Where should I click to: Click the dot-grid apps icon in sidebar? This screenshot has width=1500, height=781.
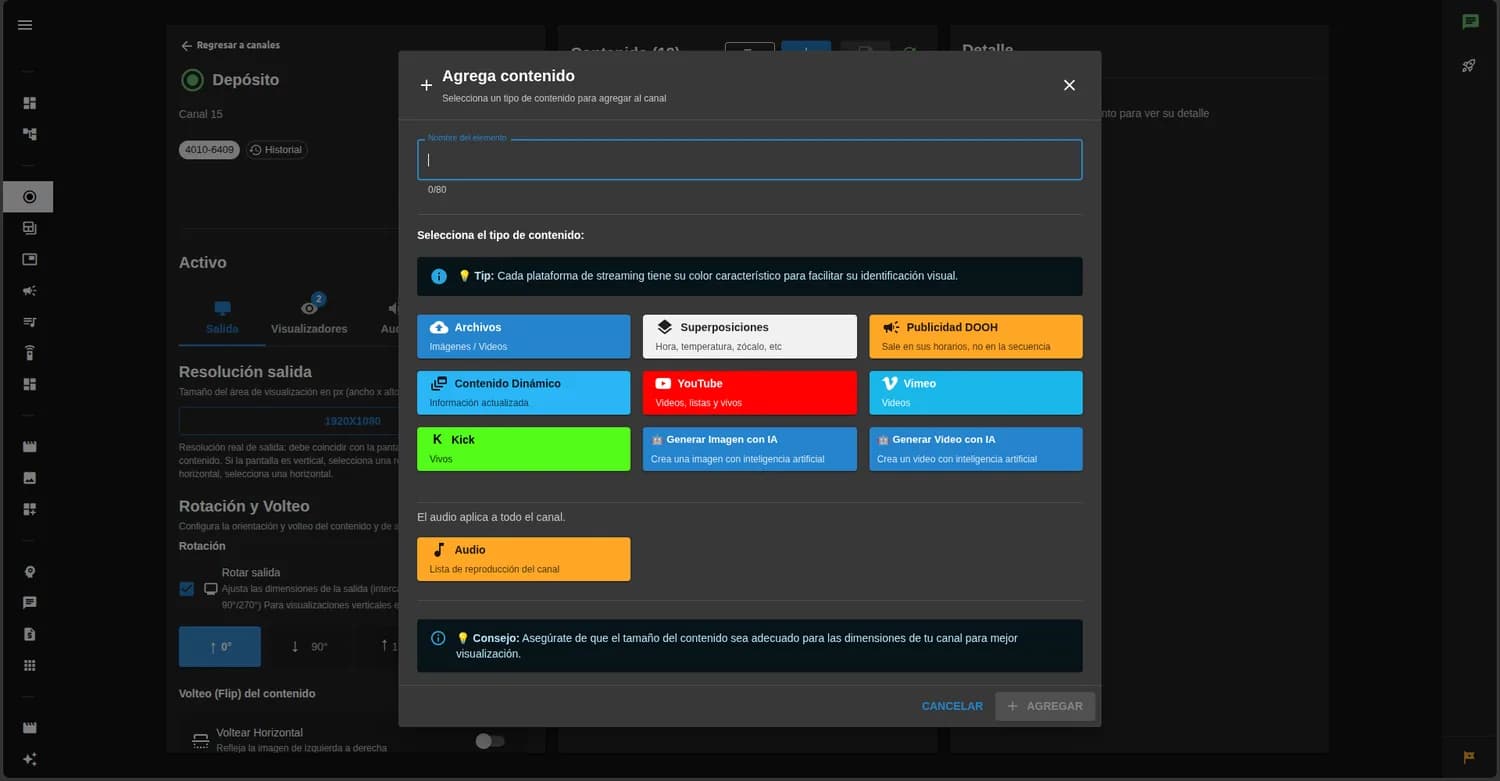(29, 665)
